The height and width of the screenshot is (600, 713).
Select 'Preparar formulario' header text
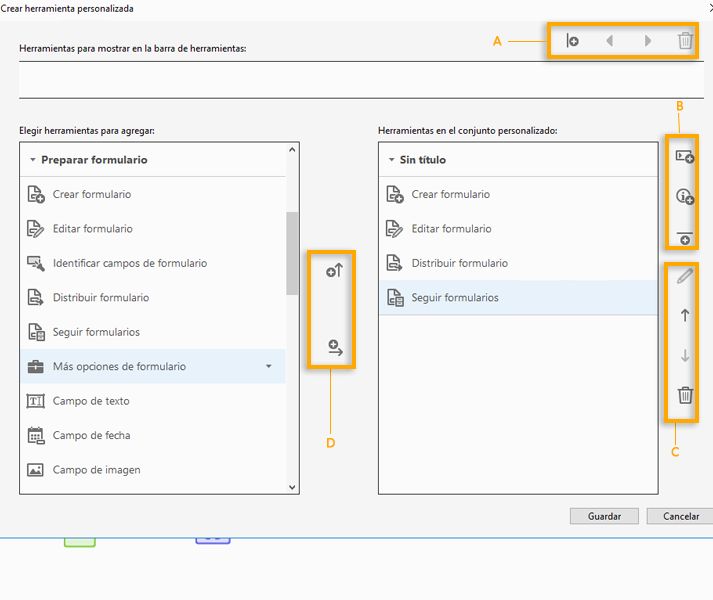point(94,160)
